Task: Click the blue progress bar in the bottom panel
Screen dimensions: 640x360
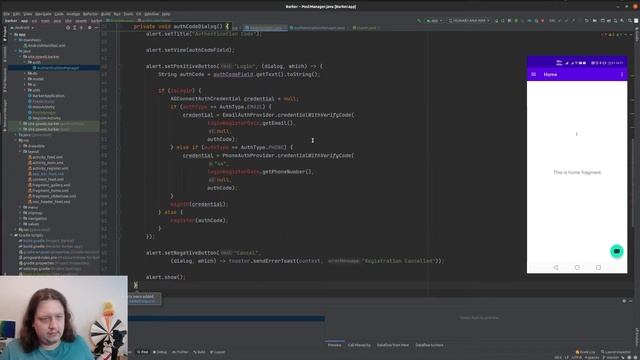Action: [227, 318]
